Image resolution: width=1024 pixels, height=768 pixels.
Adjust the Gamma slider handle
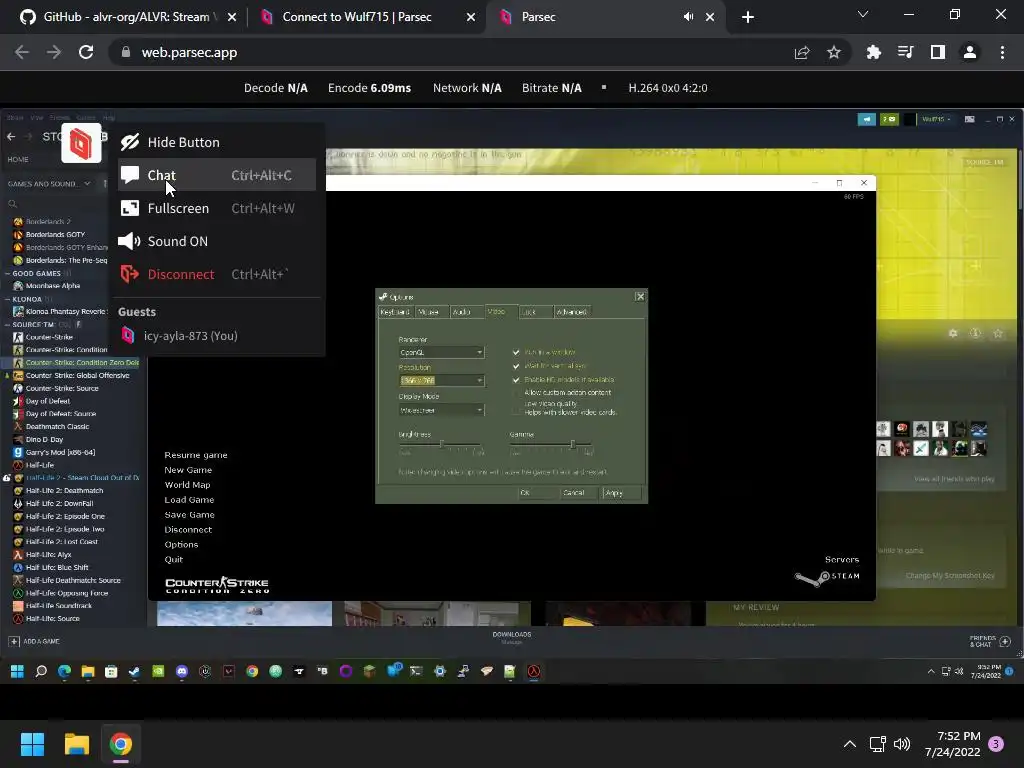point(573,445)
